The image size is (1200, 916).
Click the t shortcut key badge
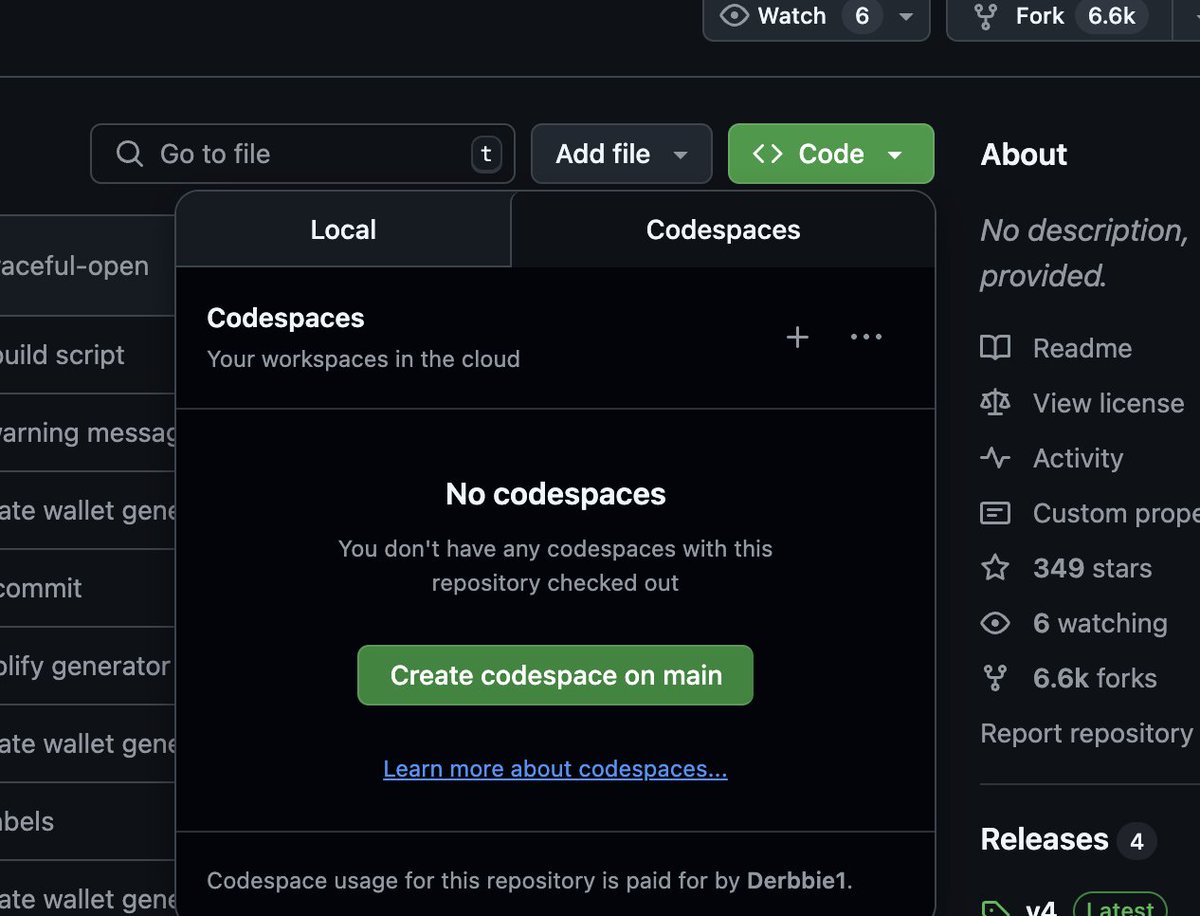[x=486, y=154]
